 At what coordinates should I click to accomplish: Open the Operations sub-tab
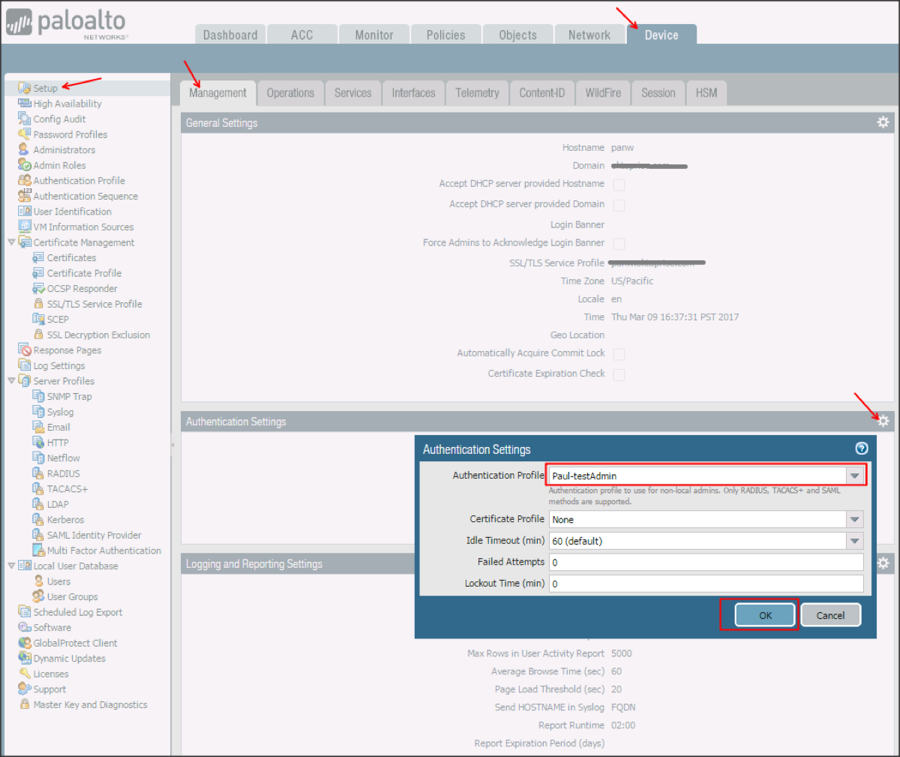290,93
